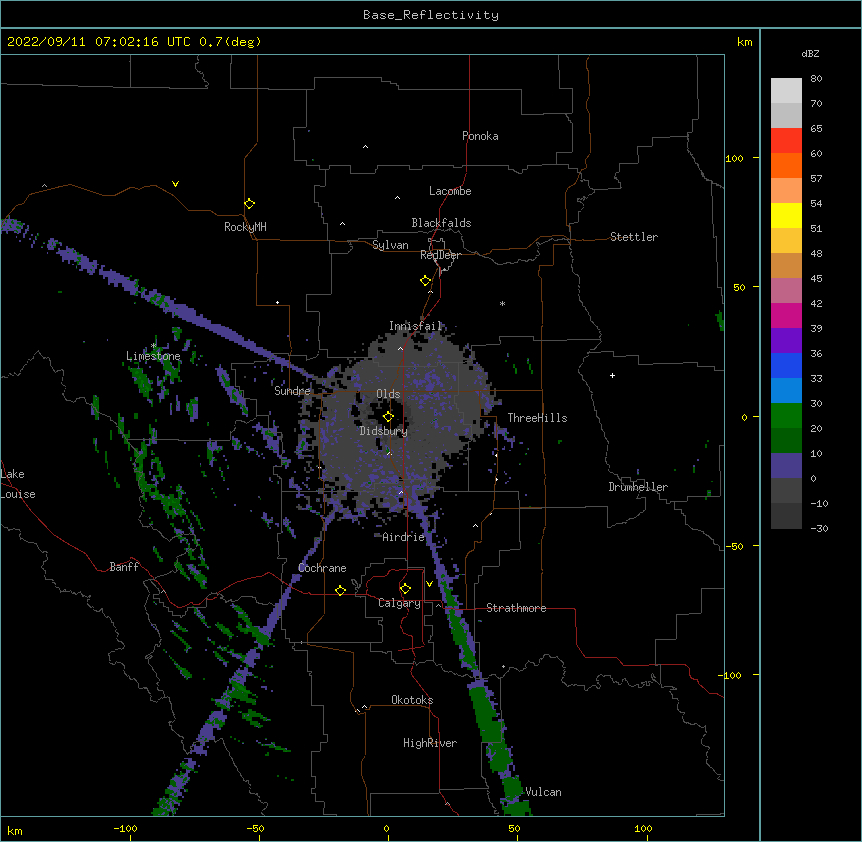Click the yellow diamond marker above the Calgary label

point(405,589)
